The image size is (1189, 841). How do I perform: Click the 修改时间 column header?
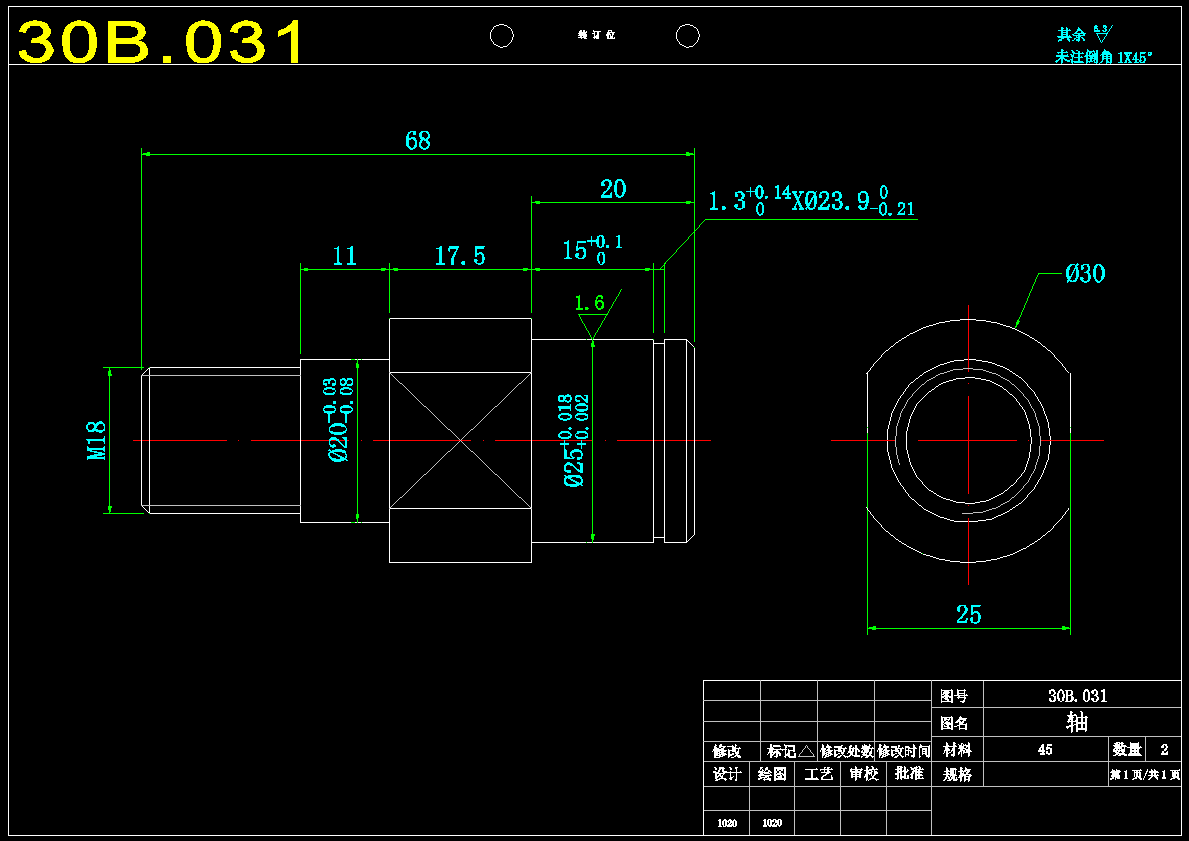pos(903,752)
